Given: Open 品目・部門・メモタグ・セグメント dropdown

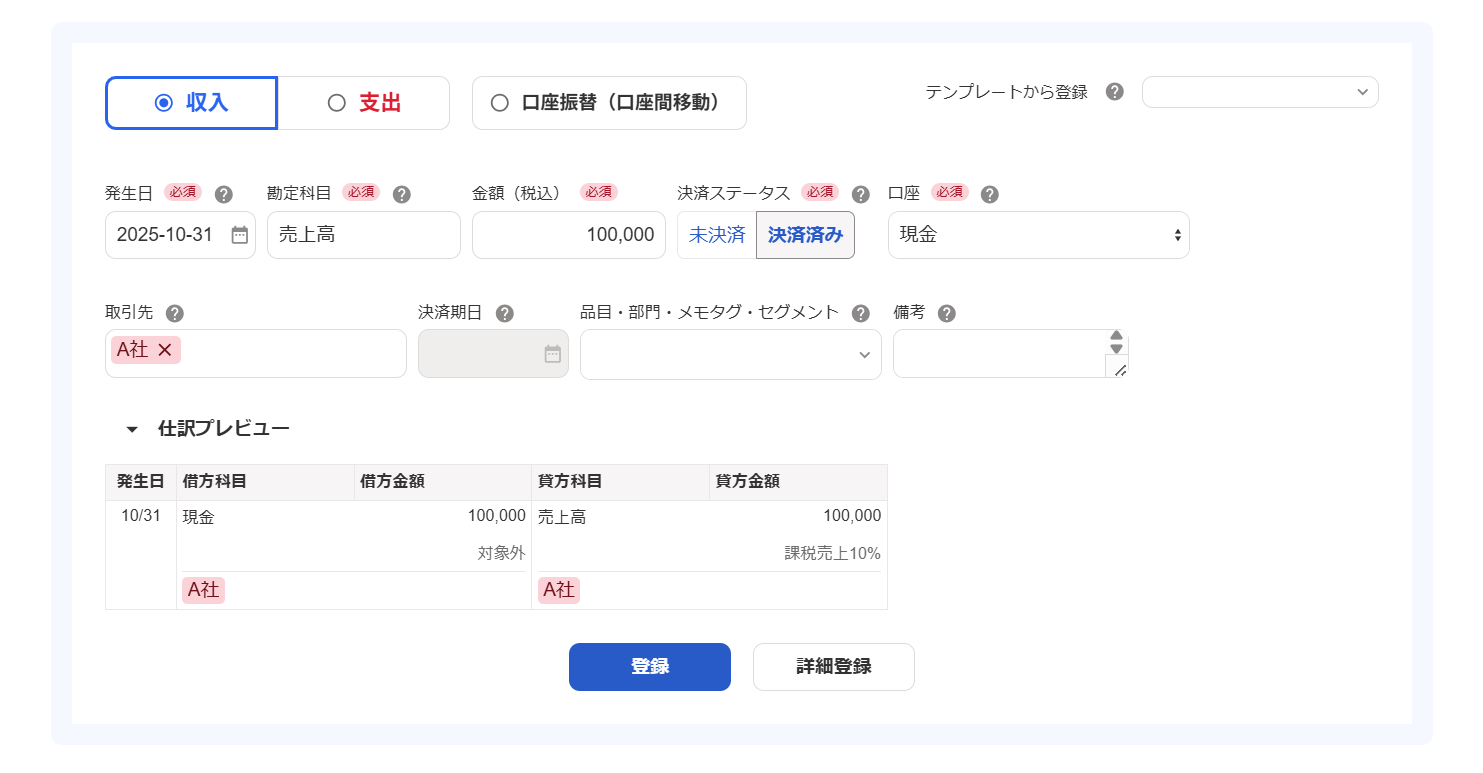Looking at the screenshot, I should coord(731,354).
